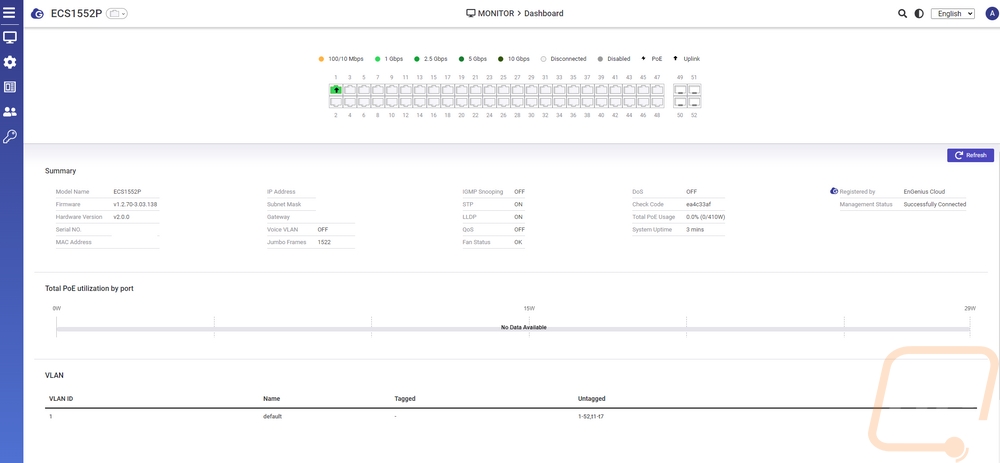This screenshot has width=1000, height=463.
Task: Click the PoE utilization bar chart
Action: (x=512, y=327)
